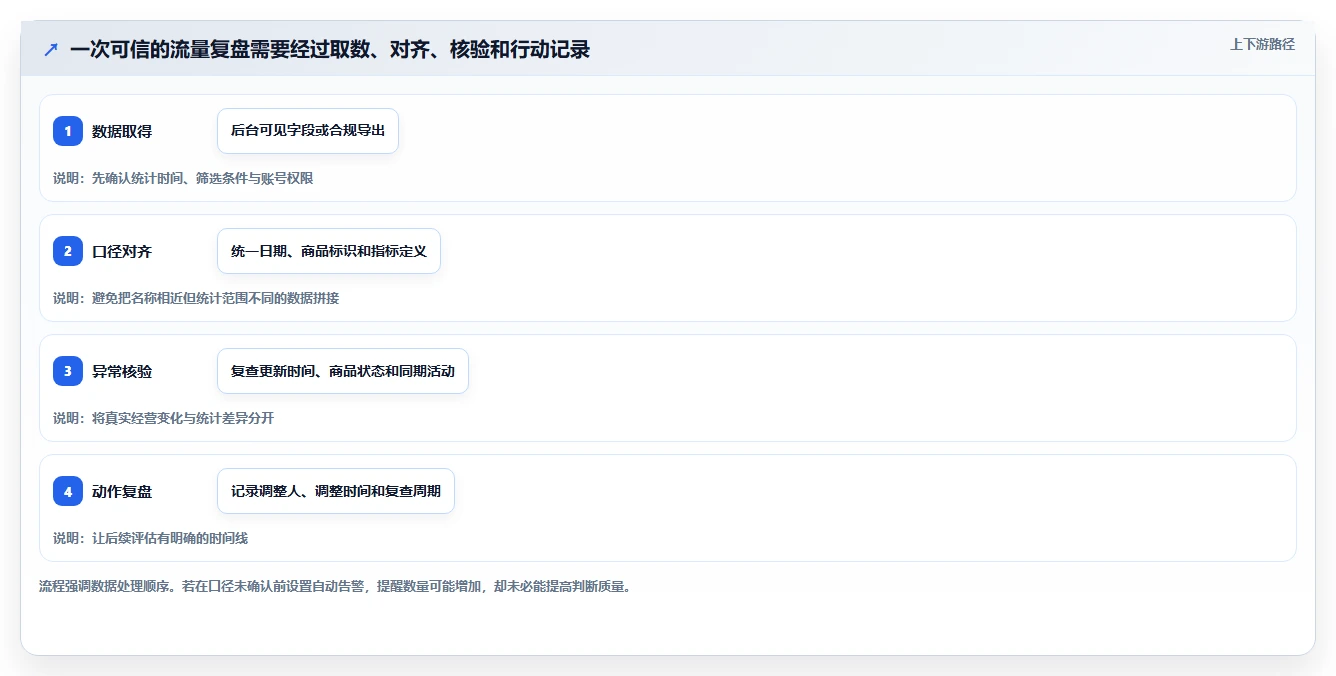
Task: Select the 复查更新时间、商品状态和同期活动 chip
Action: click(x=343, y=371)
